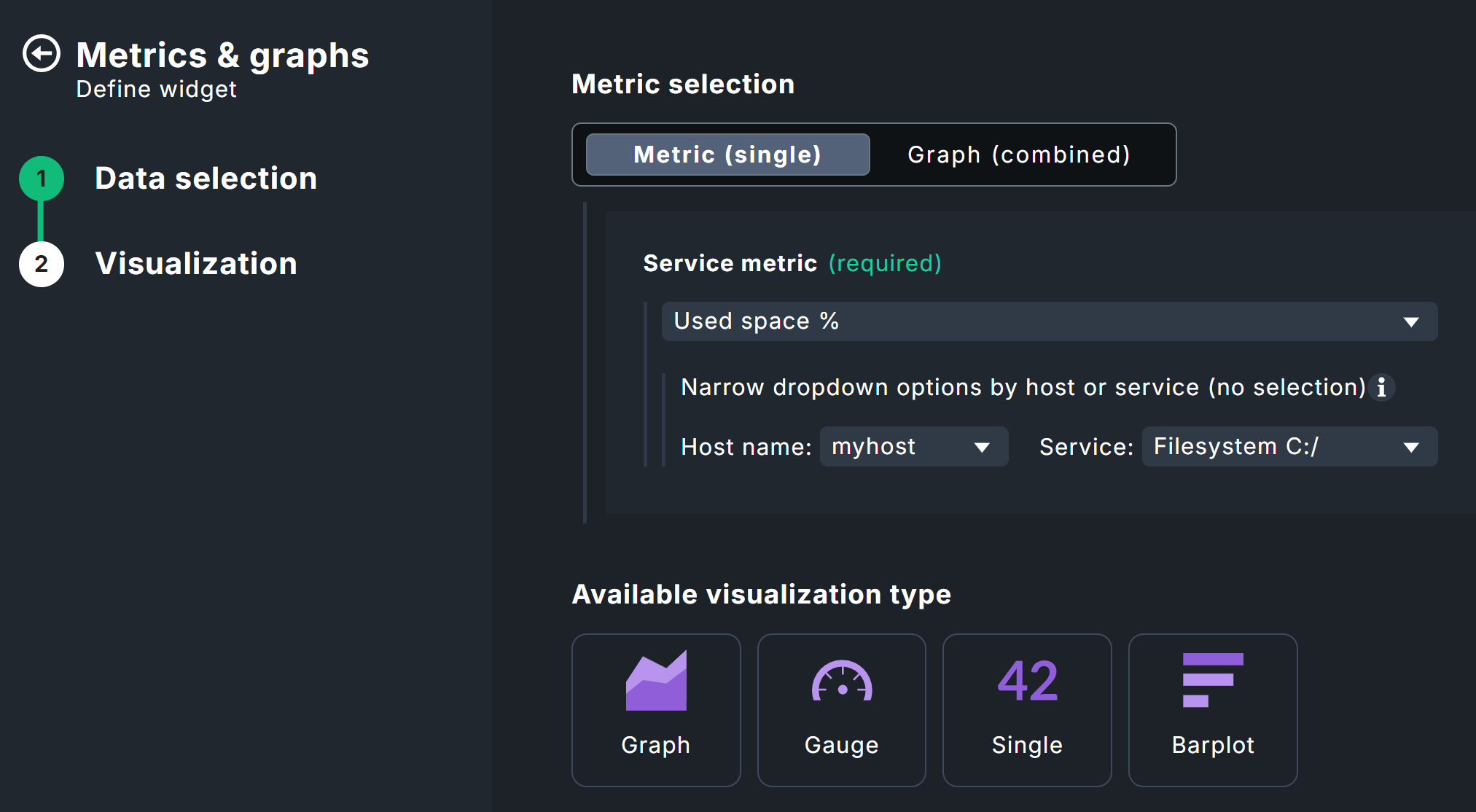Select the Barplot visualization type
The image size is (1476, 812).
point(1212,709)
